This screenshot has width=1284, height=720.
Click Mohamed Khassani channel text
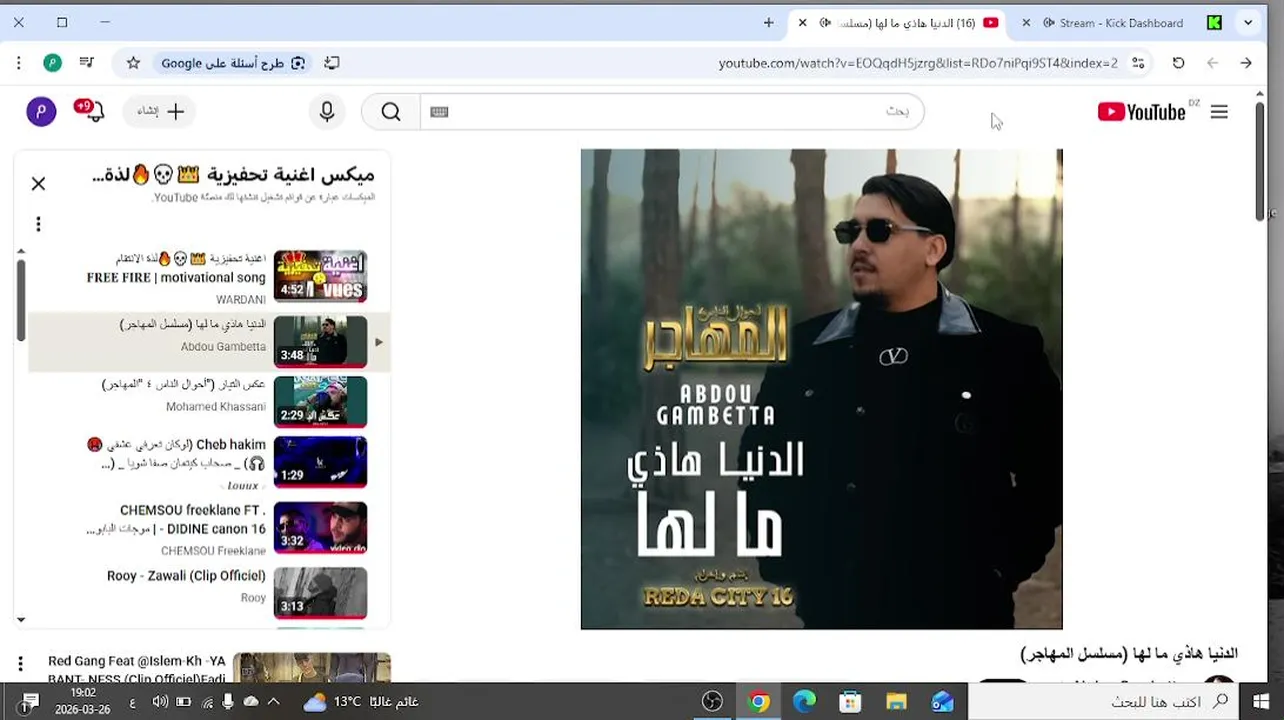pyautogui.click(x=216, y=407)
